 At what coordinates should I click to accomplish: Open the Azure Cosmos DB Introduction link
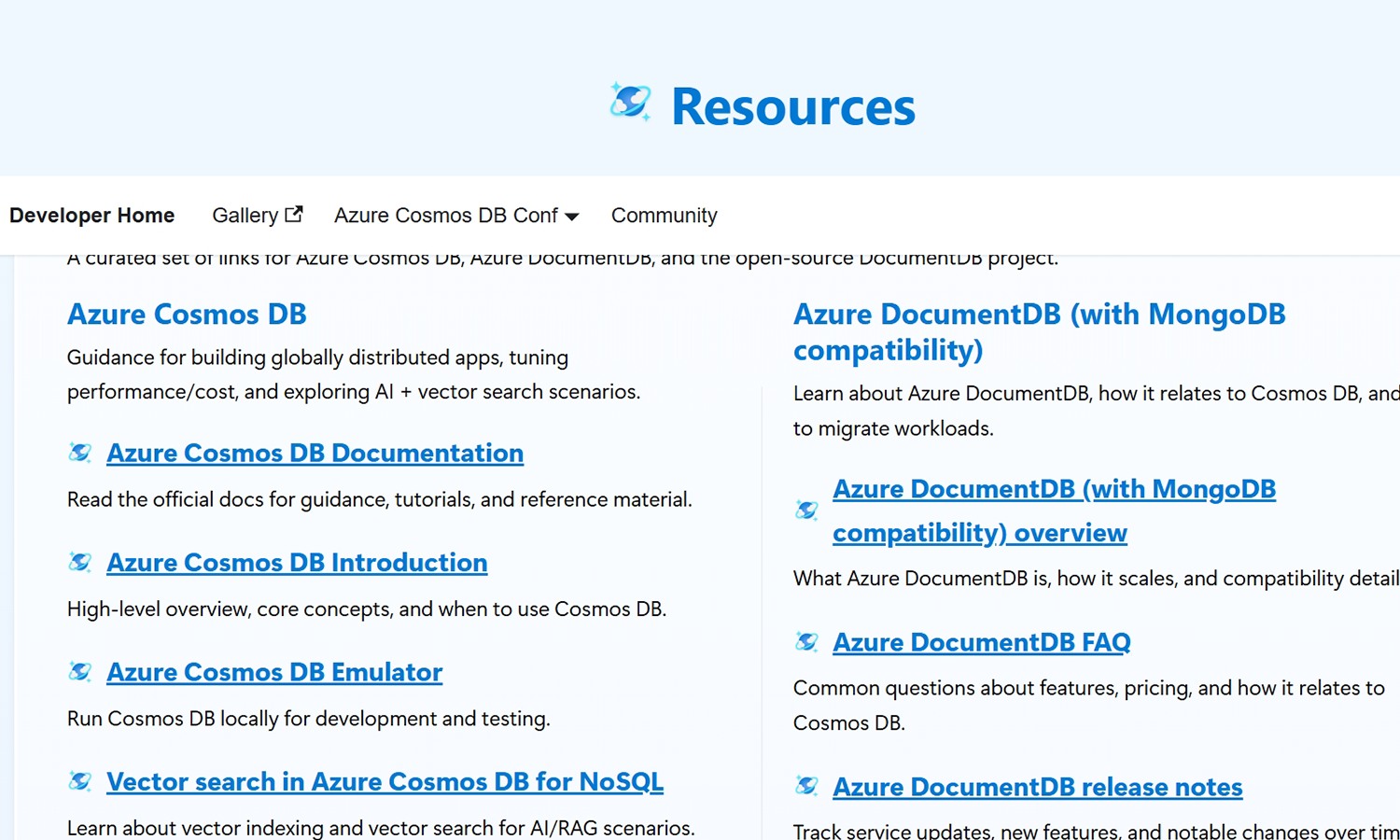[x=297, y=562]
